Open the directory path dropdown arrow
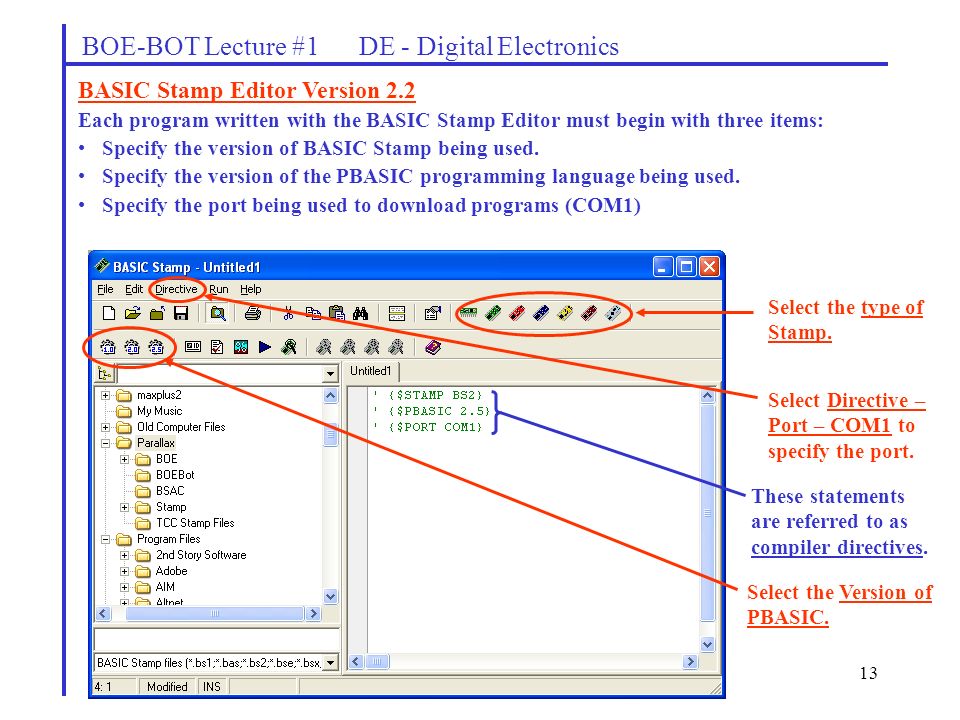Image resolution: width=960 pixels, height=720 pixels. 330,373
